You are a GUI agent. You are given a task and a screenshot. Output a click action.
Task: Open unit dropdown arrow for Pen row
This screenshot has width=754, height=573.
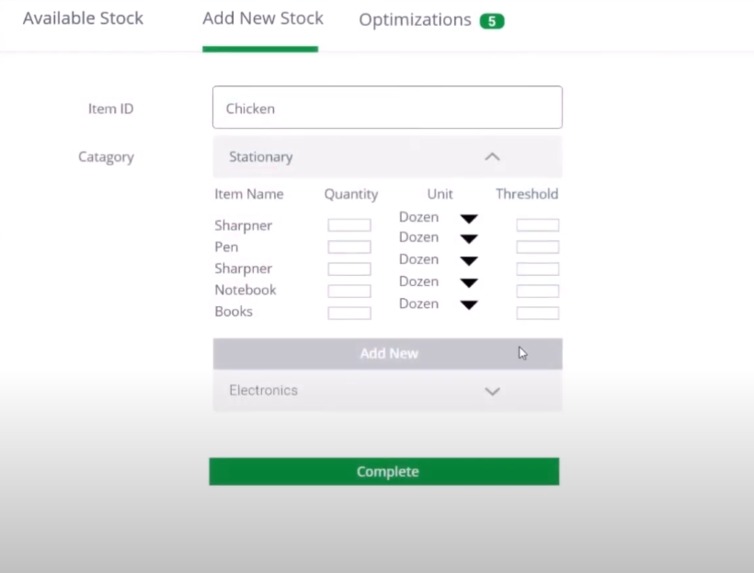[469, 239]
